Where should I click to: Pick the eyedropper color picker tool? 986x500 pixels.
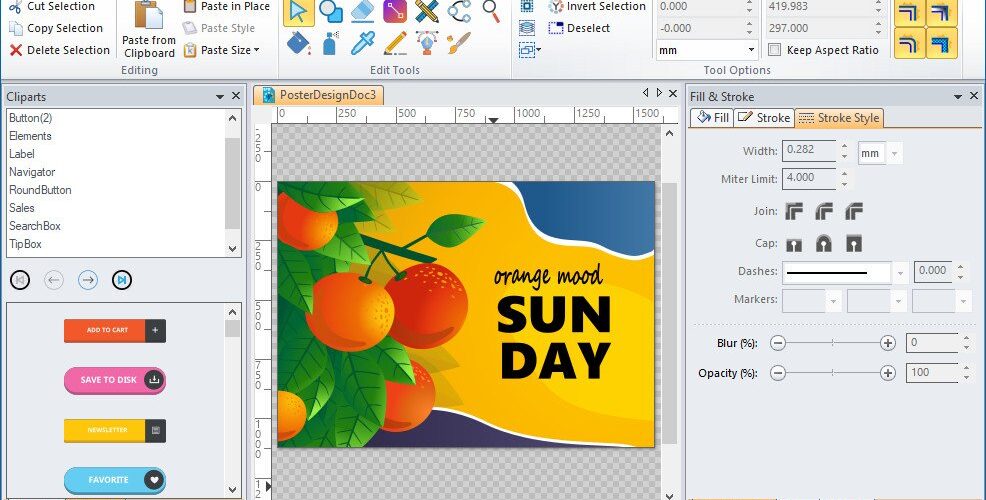pyautogui.click(x=363, y=43)
